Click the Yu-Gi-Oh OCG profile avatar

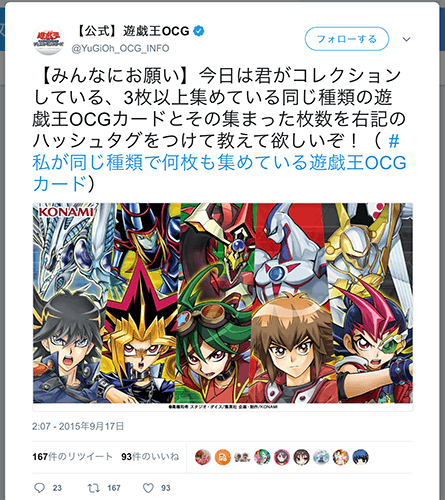pyautogui.click(x=48, y=40)
